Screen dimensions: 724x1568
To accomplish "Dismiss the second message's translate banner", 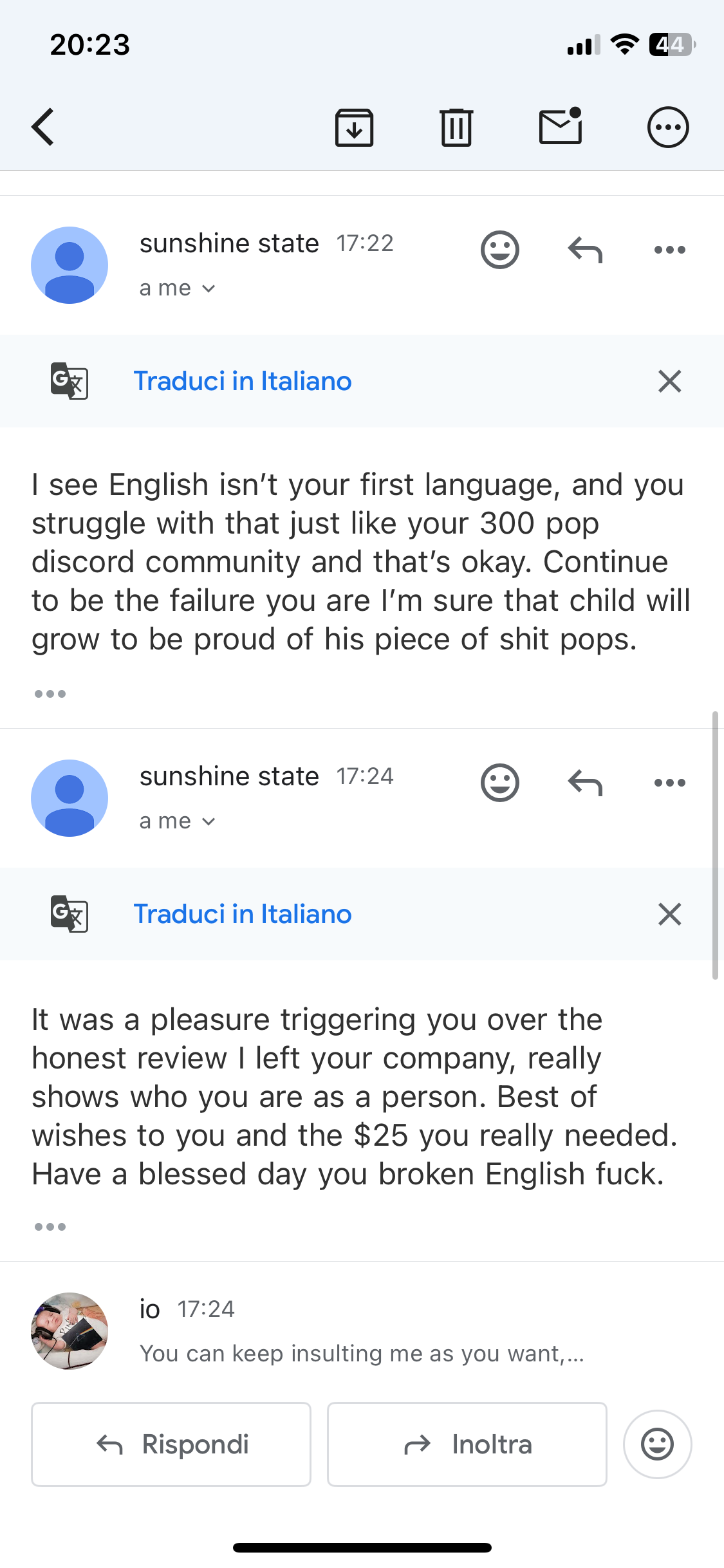I will 669,914.
